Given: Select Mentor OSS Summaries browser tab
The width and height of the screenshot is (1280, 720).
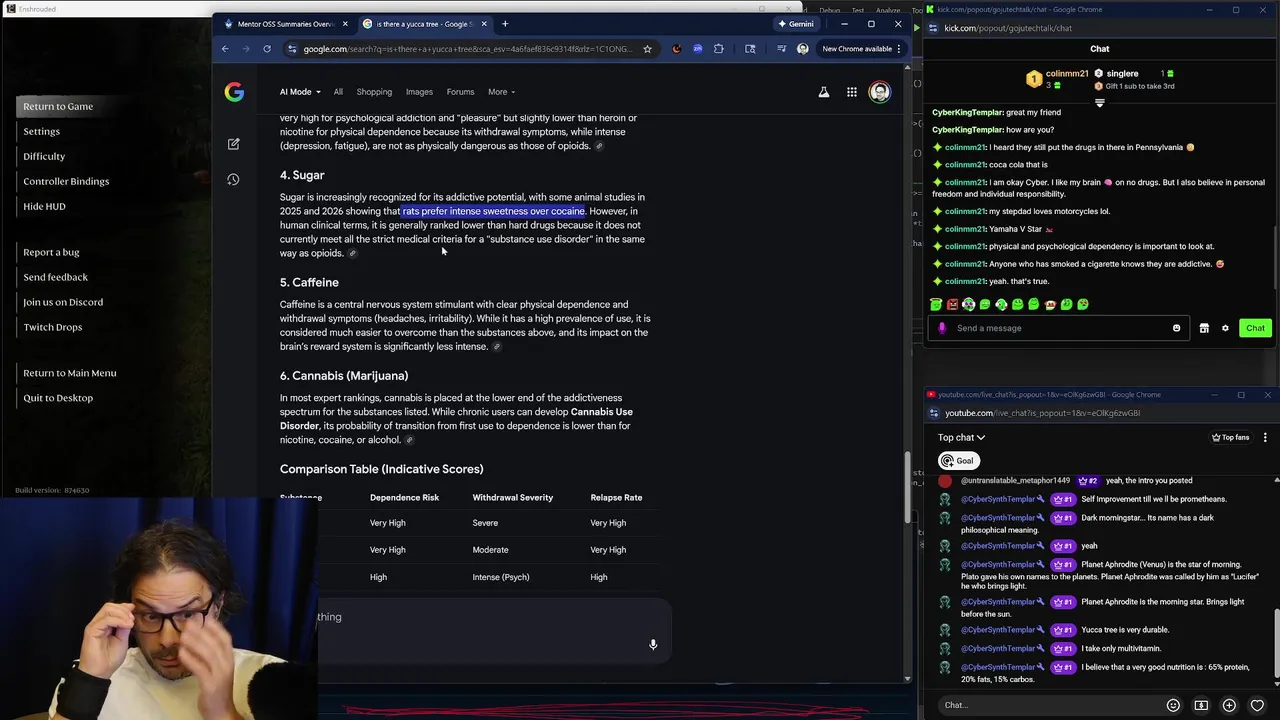Looking at the screenshot, I should coord(286,24).
